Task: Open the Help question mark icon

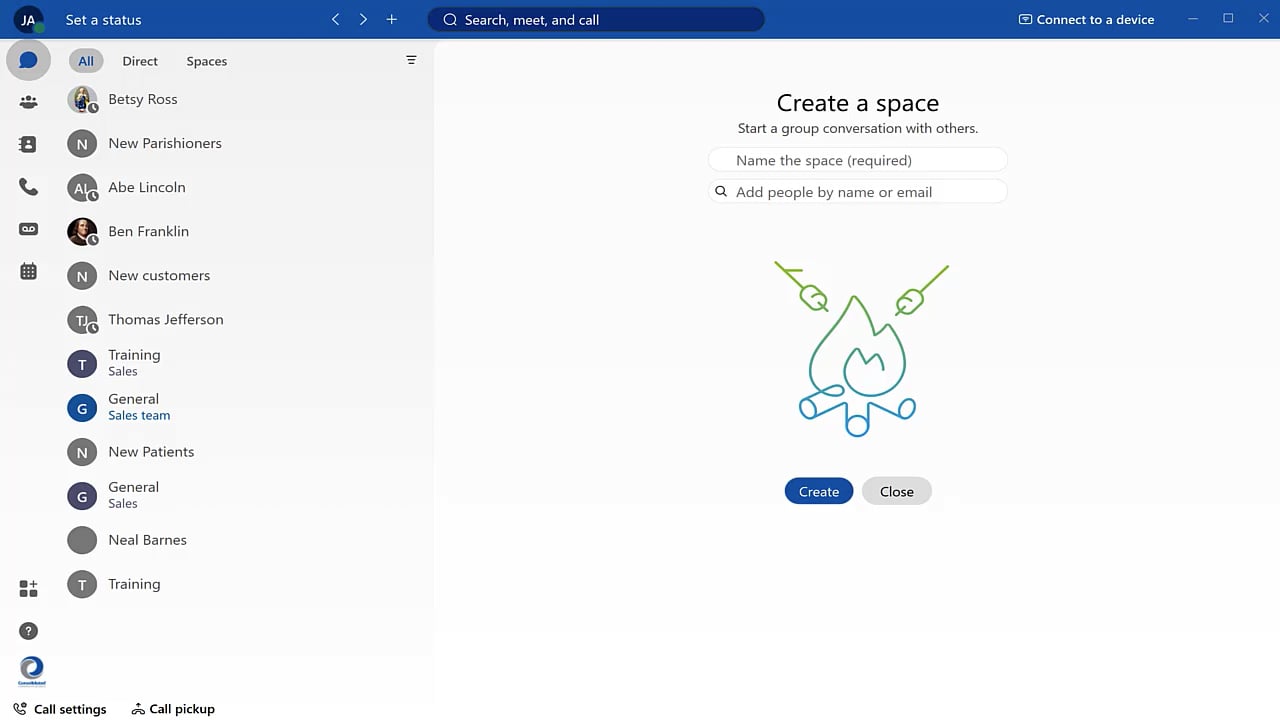Action: tap(28, 631)
